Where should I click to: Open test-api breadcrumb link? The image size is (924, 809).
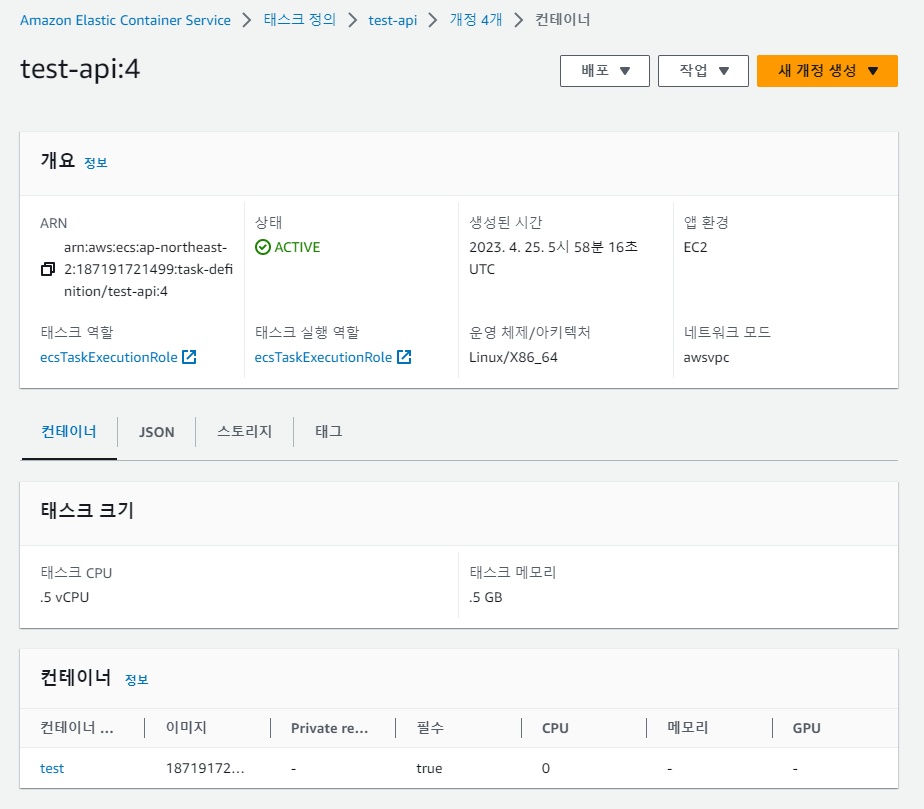pos(392,20)
